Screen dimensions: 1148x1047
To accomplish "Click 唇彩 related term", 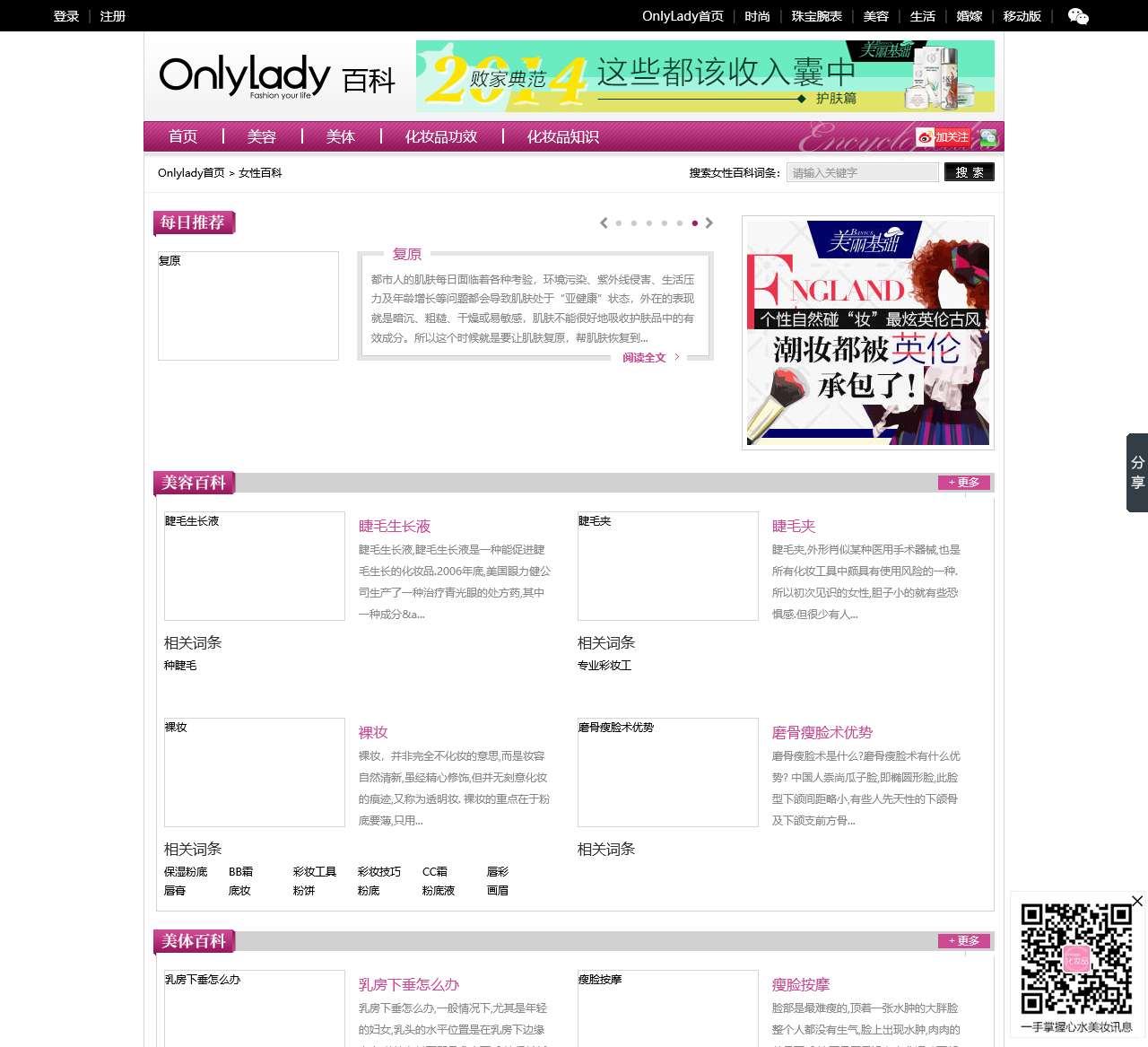I will coord(498,872).
